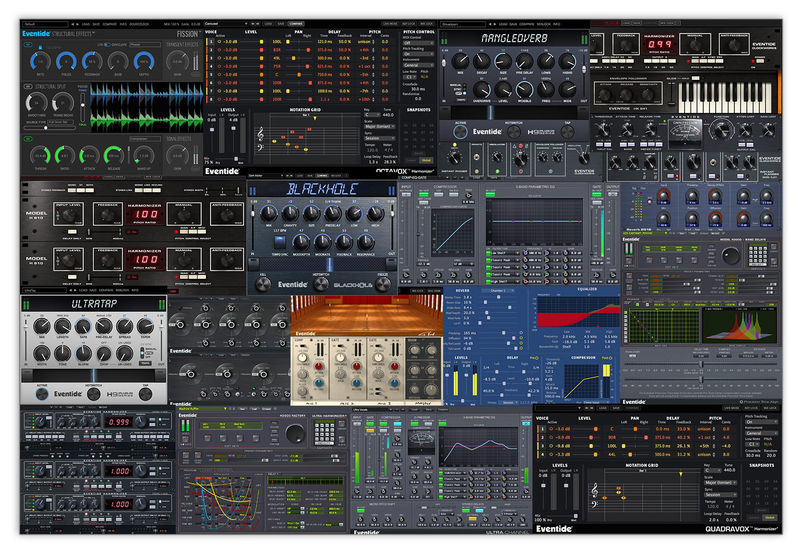Click the MangledVerb HOTSWITCH footswitch

[x=514, y=132]
